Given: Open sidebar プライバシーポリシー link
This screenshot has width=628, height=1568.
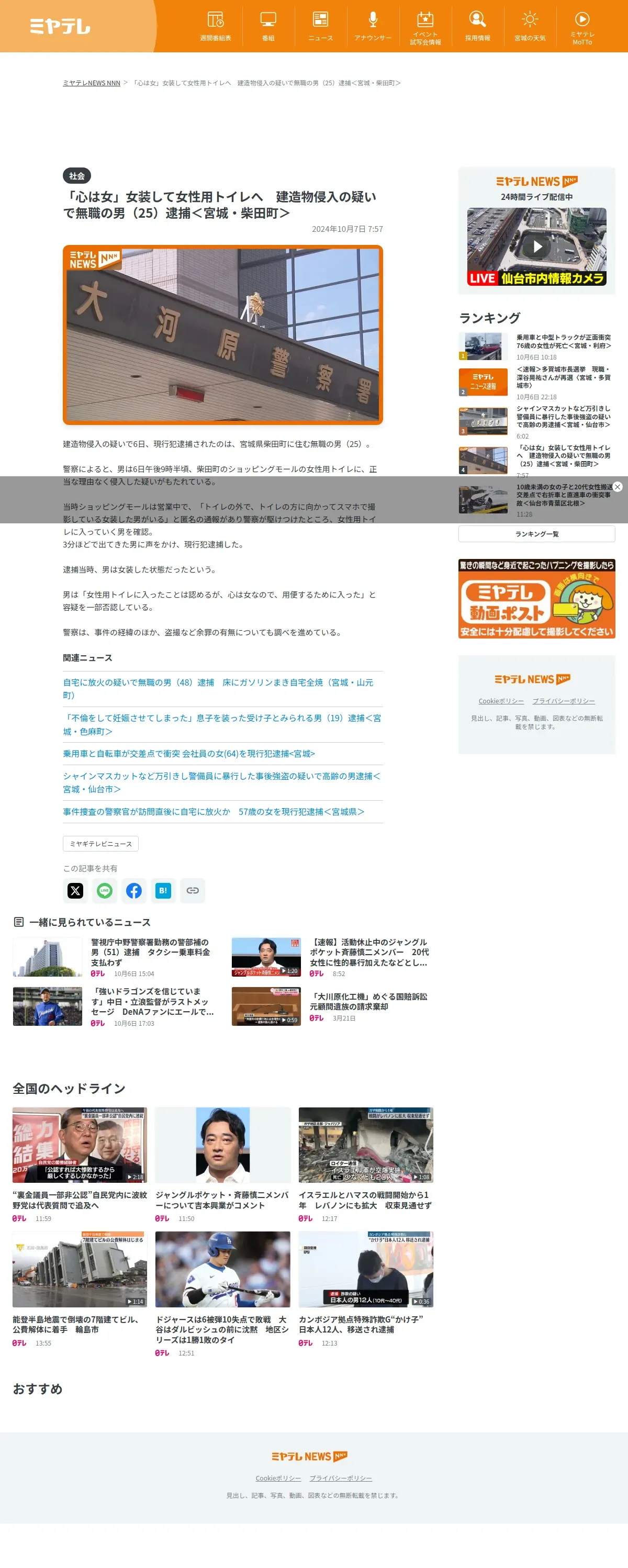Looking at the screenshot, I should pyautogui.click(x=564, y=701).
